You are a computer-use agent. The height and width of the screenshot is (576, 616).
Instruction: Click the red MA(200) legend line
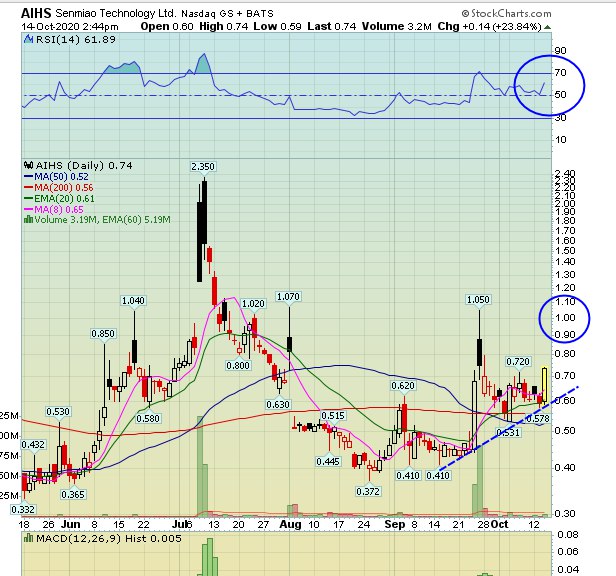click(x=28, y=187)
